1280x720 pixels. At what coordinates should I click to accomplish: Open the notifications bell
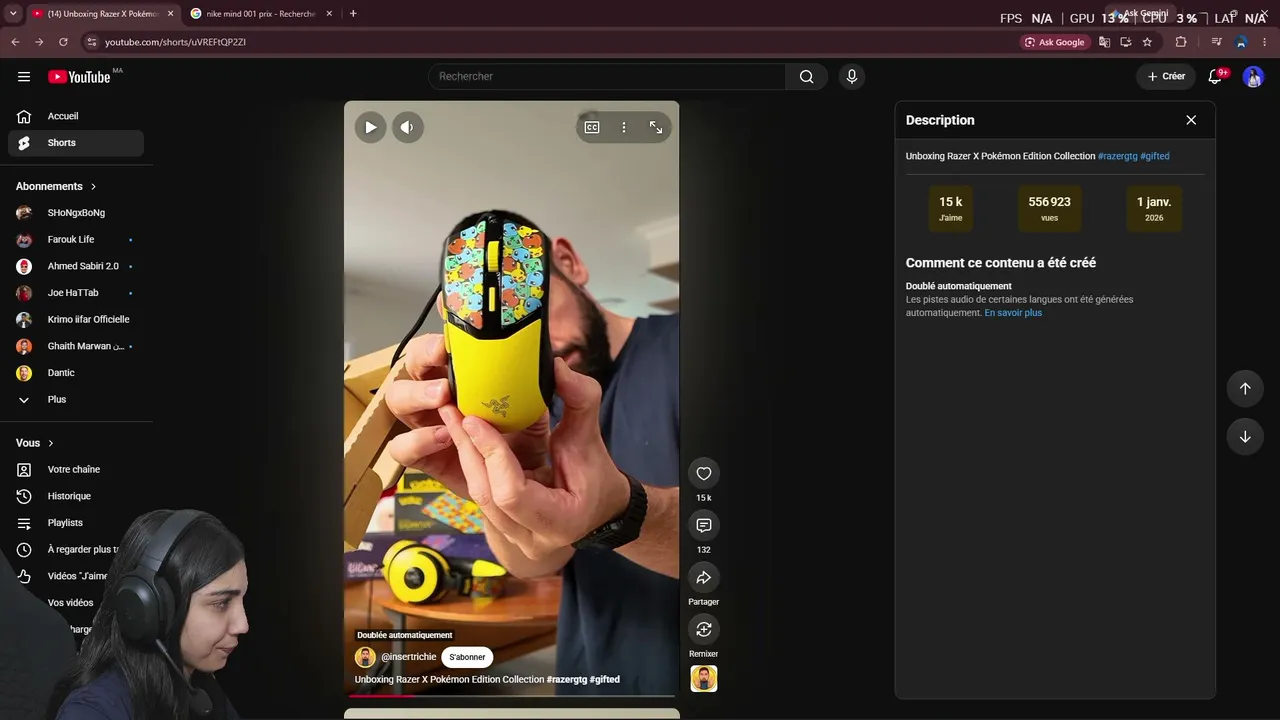(x=1216, y=77)
